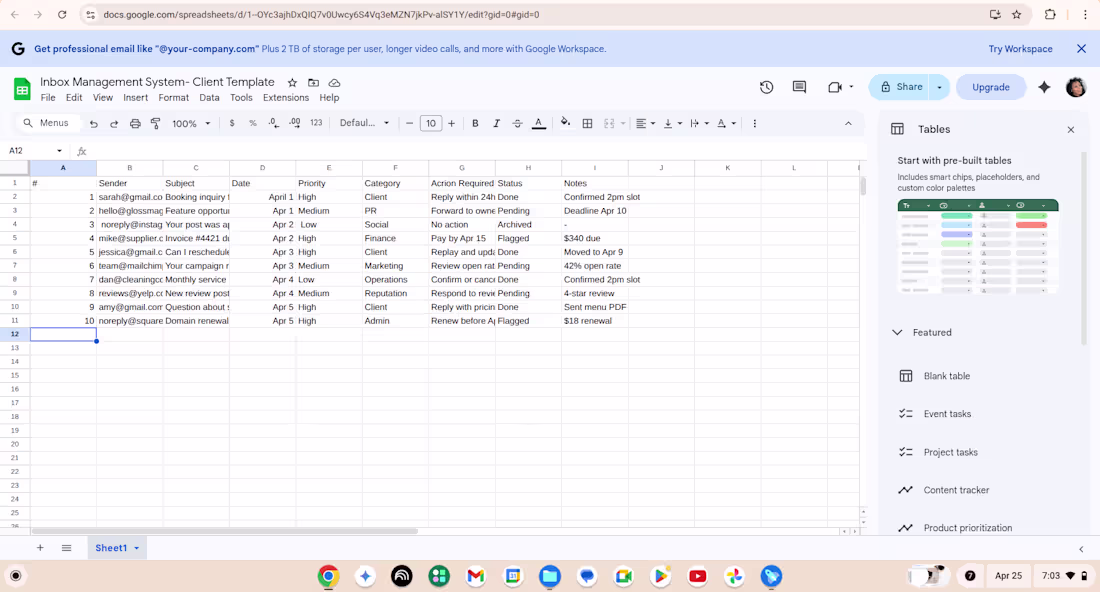This screenshot has height=592, width=1100.
Task: Select the Paint format tool
Action: [x=155, y=122]
